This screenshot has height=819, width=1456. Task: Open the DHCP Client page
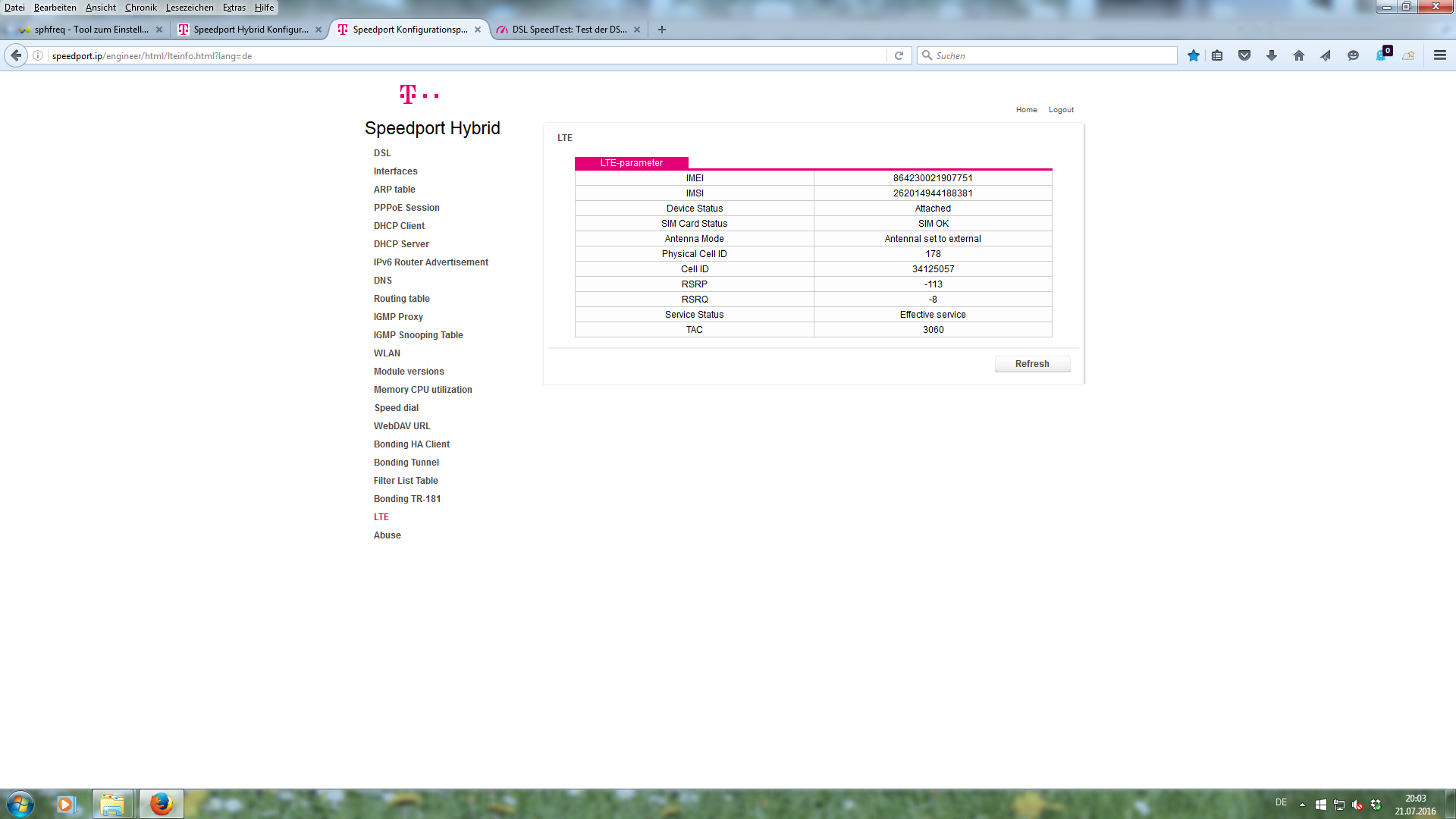pyautogui.click(x=399, y=226)
